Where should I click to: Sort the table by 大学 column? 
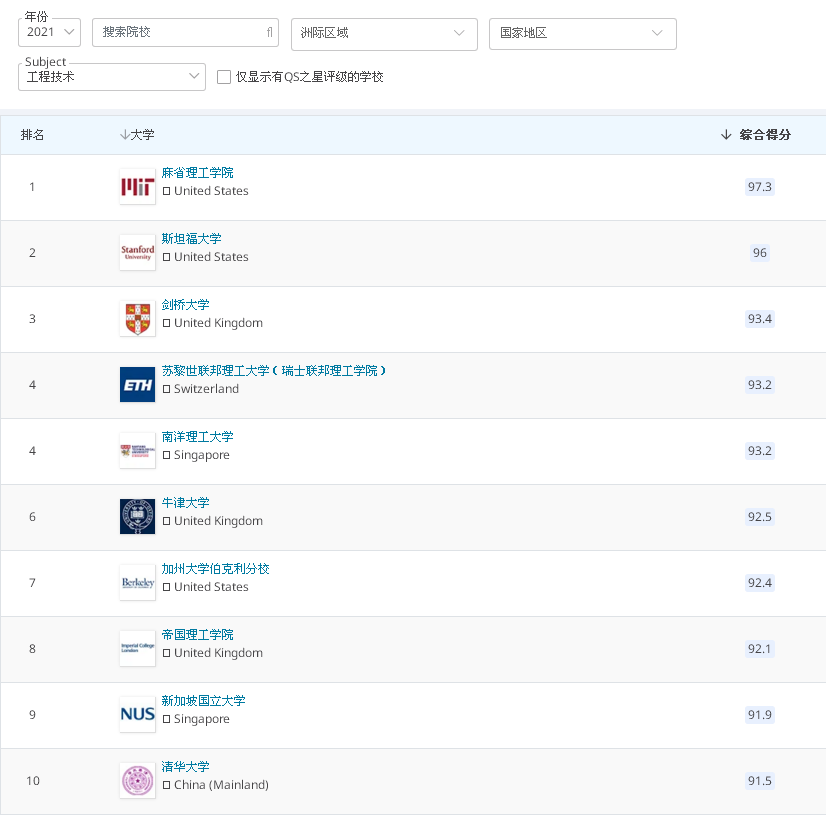point(137,135)
